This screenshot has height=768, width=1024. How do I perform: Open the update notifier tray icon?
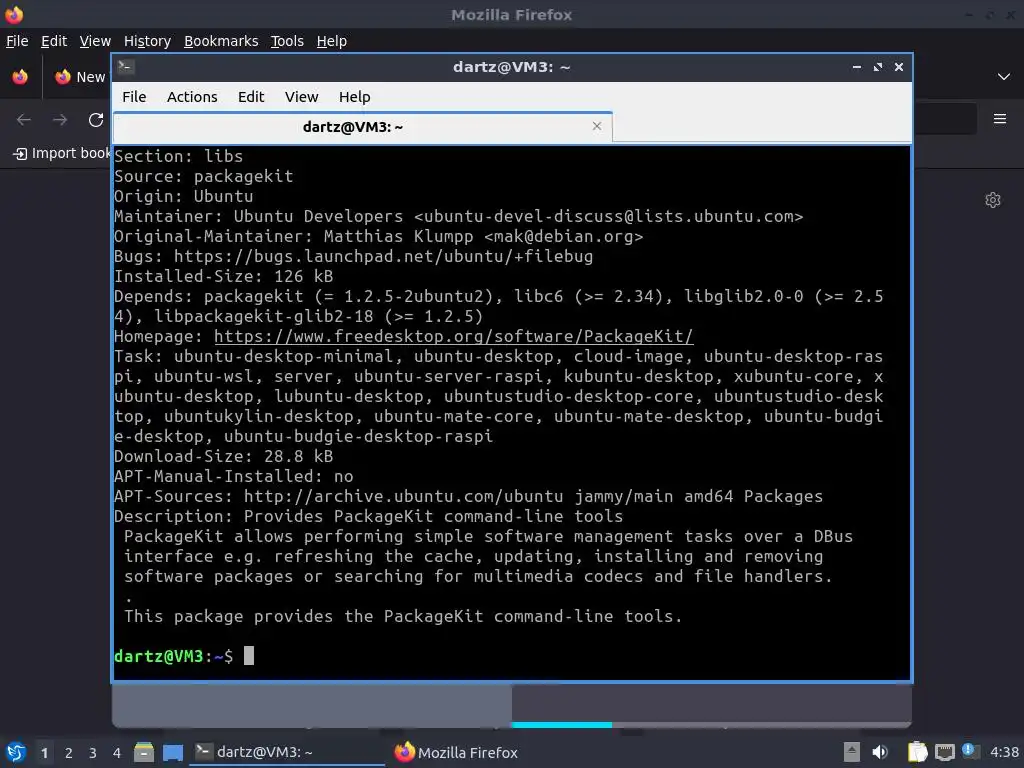(x=970, y=751)
